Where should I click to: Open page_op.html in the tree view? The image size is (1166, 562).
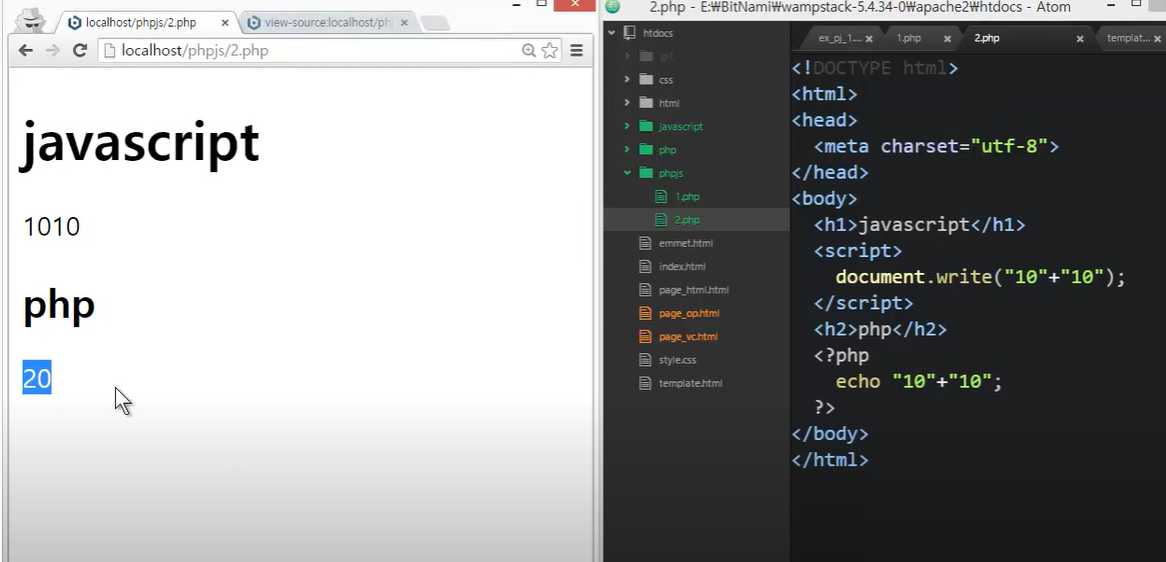(x=689, y=314)
